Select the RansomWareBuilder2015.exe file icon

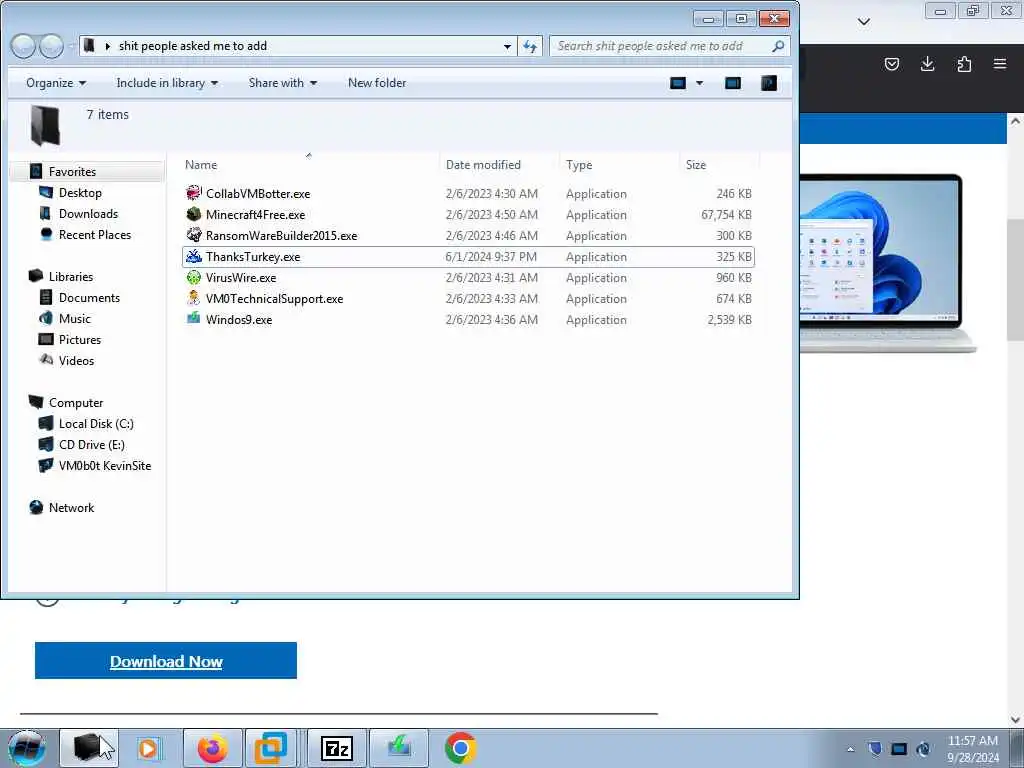pos(193,235)
